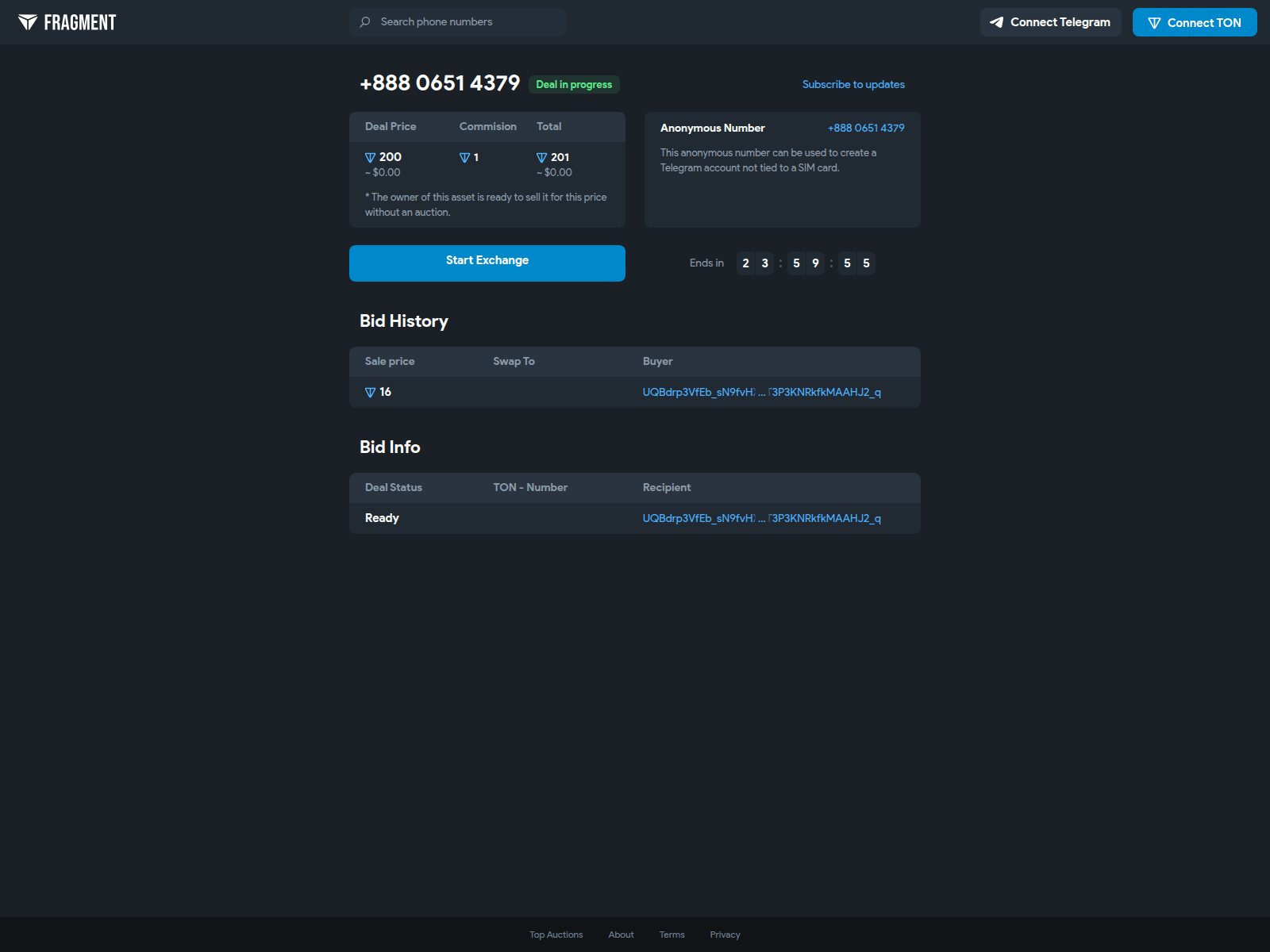The height and width of the screenshot is (952, 1270).
Task: Click the TON icon beside Commission value 1
Action: [464, 157]
